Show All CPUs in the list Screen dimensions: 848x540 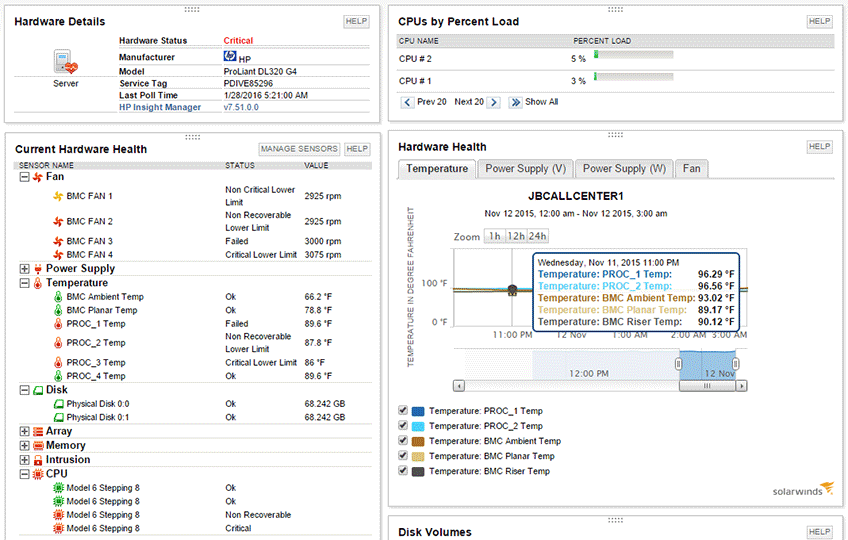[533, 102]
